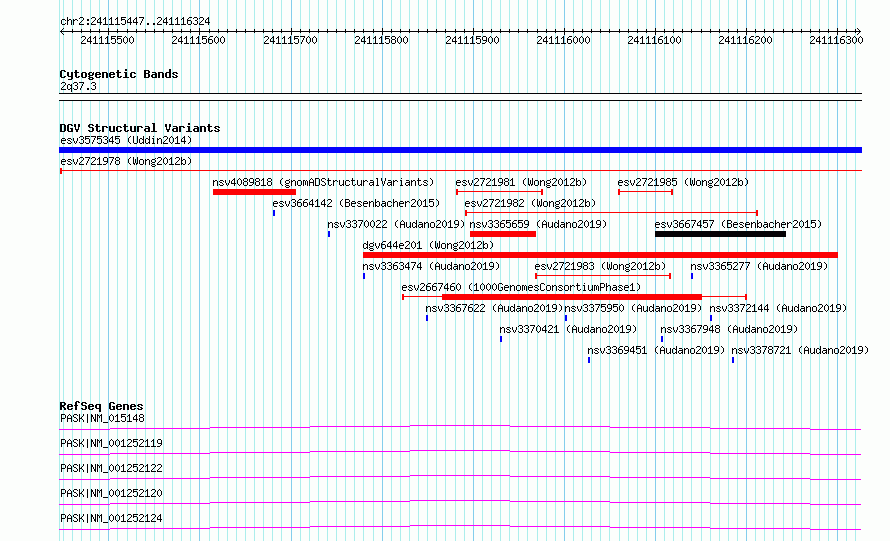Screen dimensions: 890x541
Task: Click the black esv3667457 variant bar
Action: (x=720, y=234)
